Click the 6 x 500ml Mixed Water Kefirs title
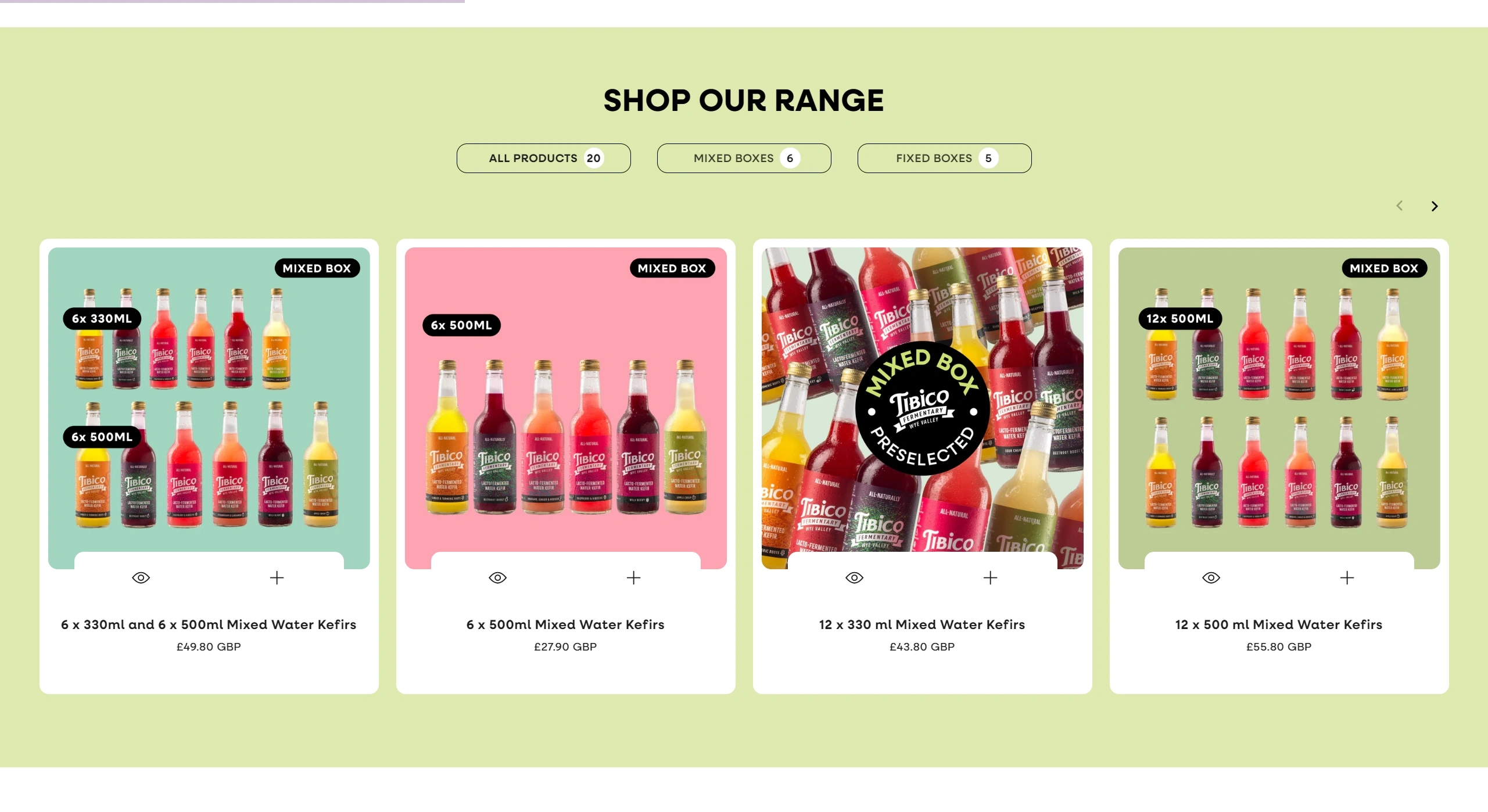The image size is (1488, 812). pyautogui.click(x=565, y=624)
